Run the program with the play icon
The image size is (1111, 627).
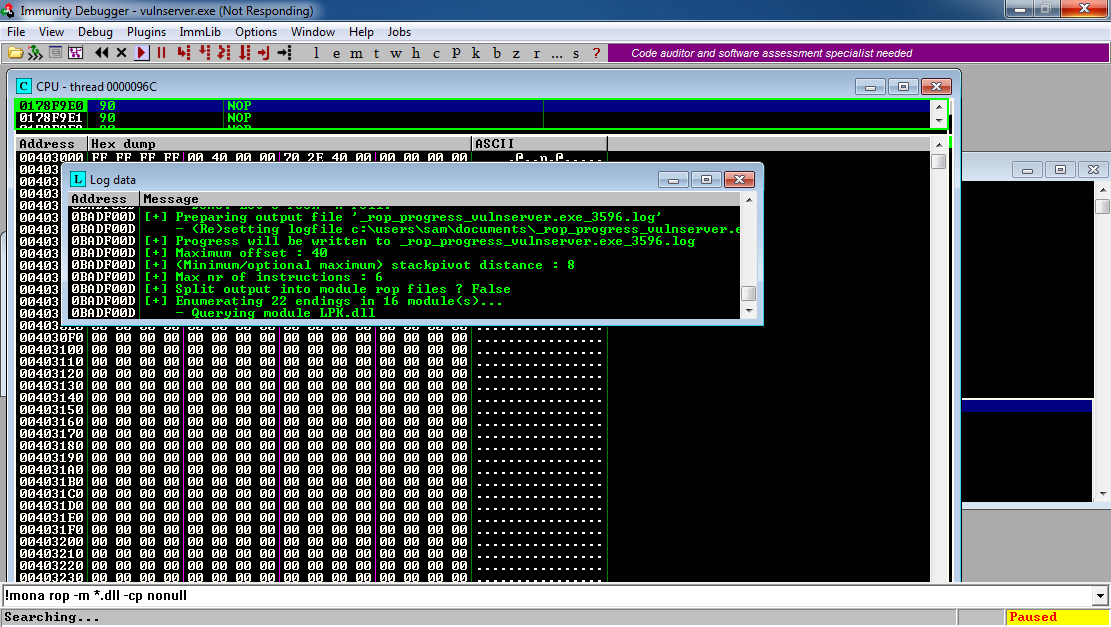[x=141, y=53]
